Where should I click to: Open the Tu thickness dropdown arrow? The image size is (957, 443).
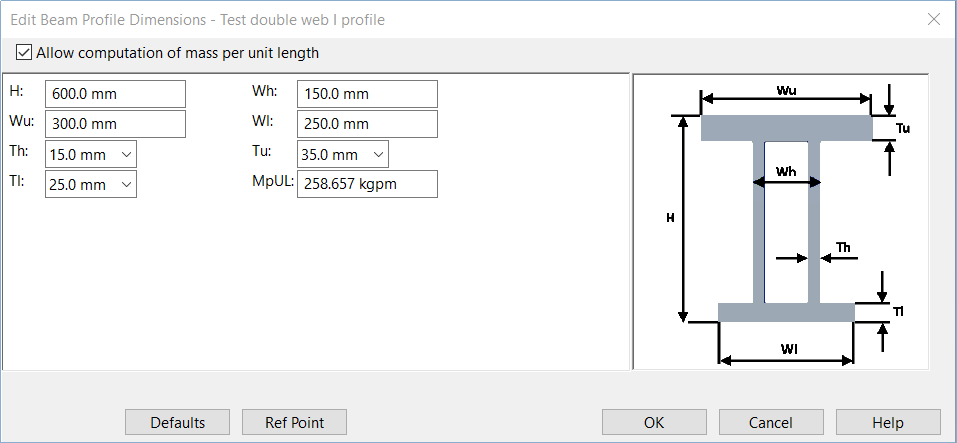tap(378, 154)
